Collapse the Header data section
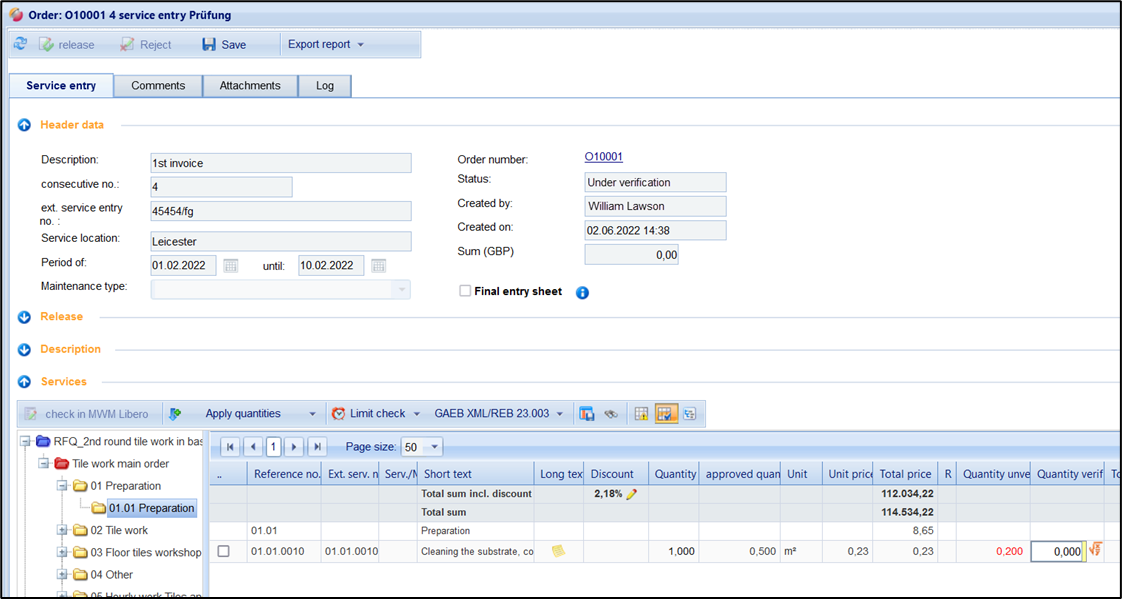 pyautogui.click(x=24, y=125)
